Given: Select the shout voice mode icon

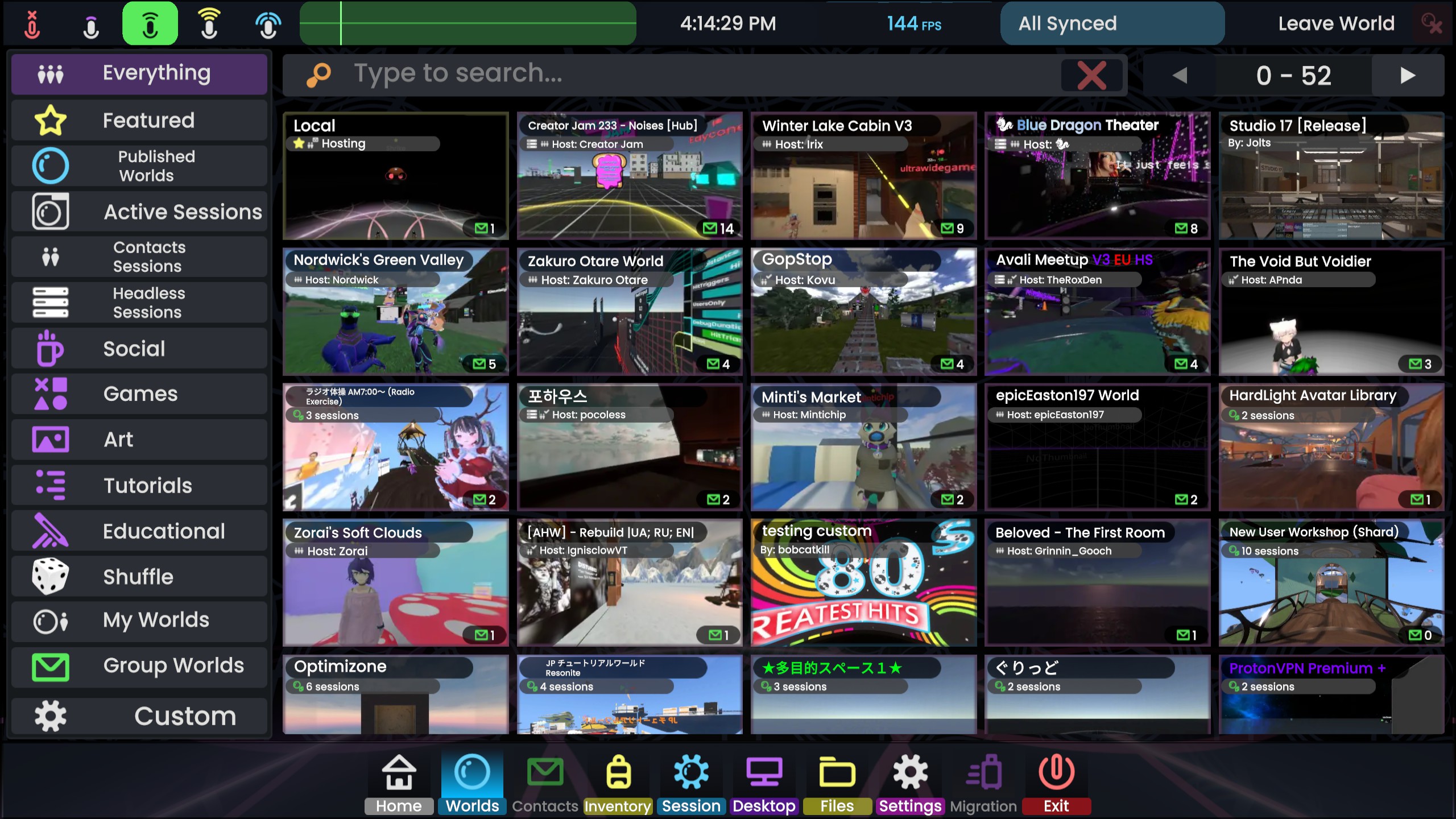Looking at the screenshot, I should click(209, 24).
